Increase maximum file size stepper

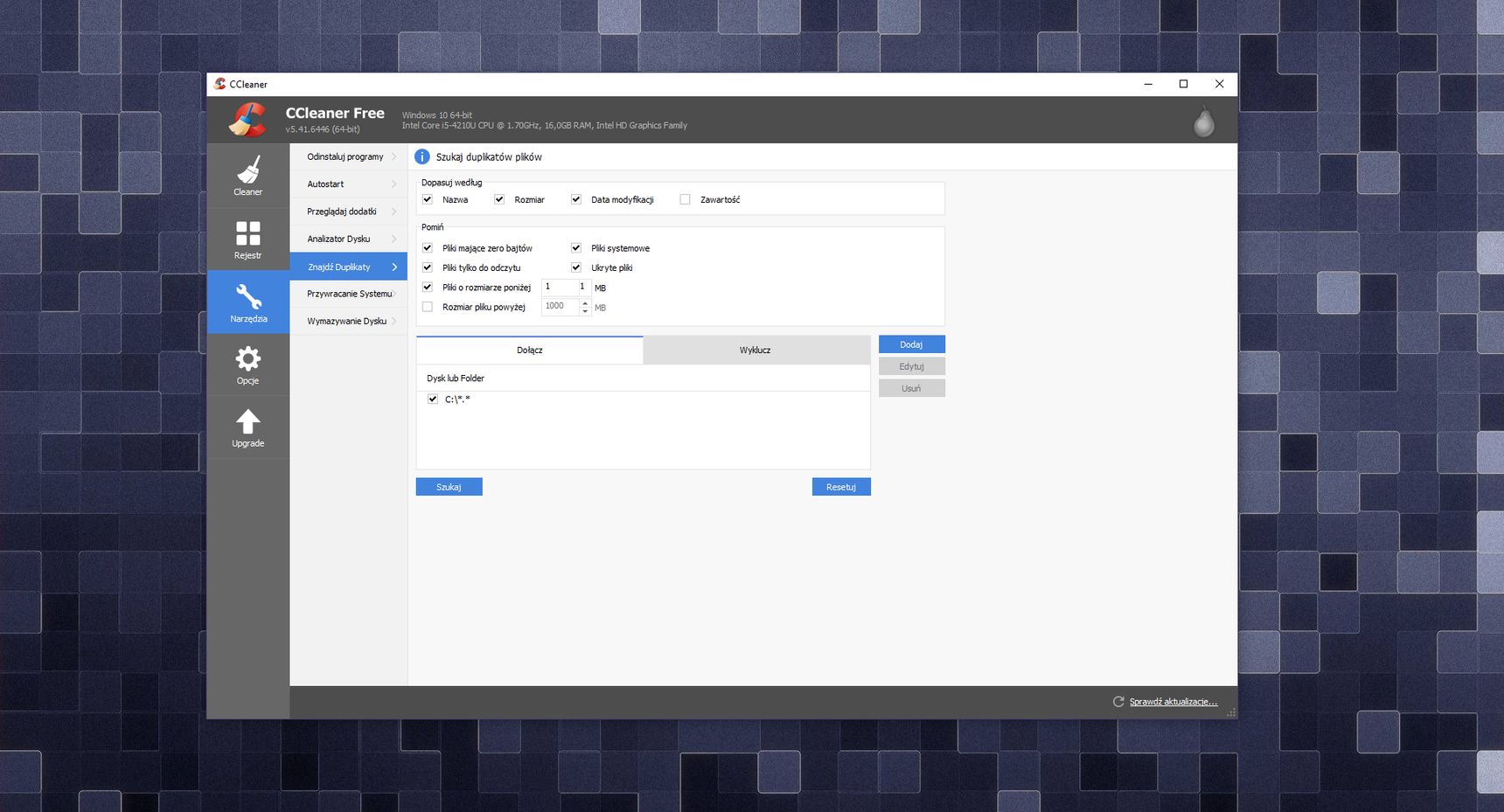tap(585, 302)
